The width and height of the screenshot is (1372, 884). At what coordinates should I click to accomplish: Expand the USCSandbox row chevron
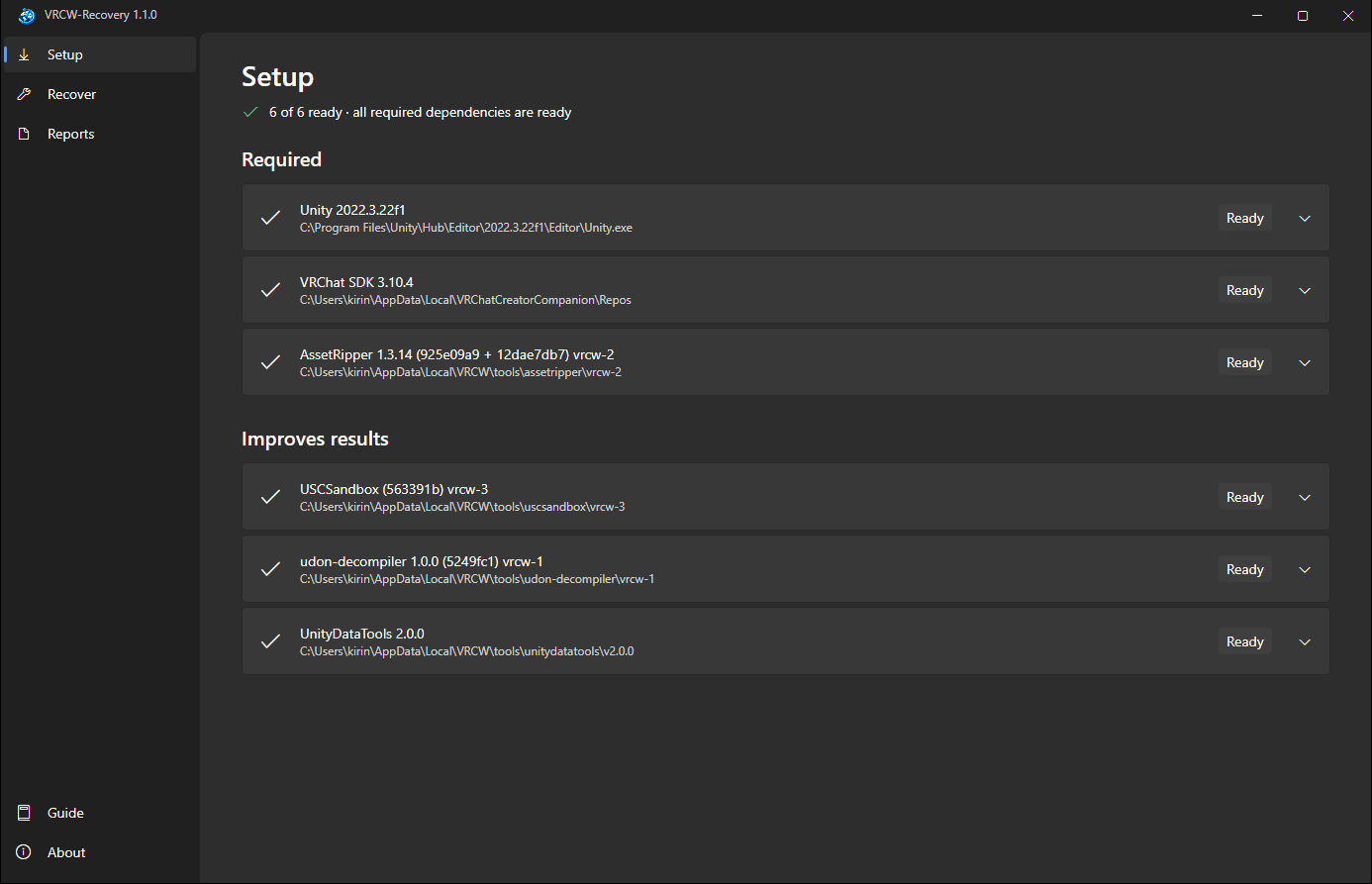[1305, 497]
